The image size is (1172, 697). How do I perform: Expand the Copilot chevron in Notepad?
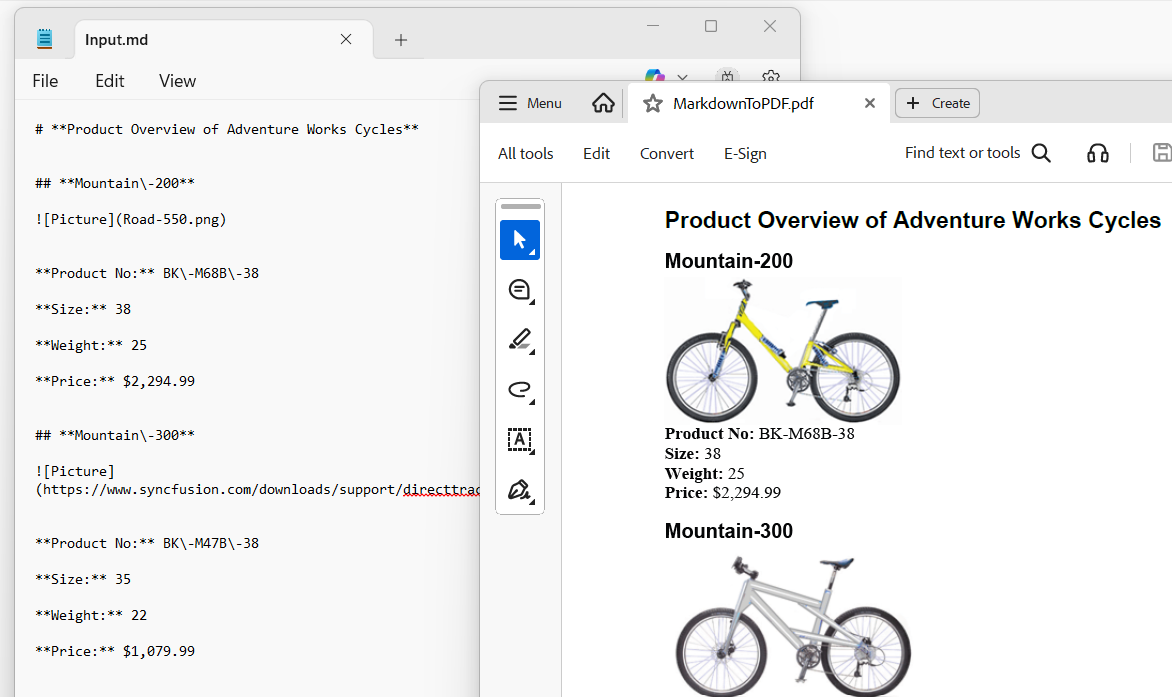point(682,77)
